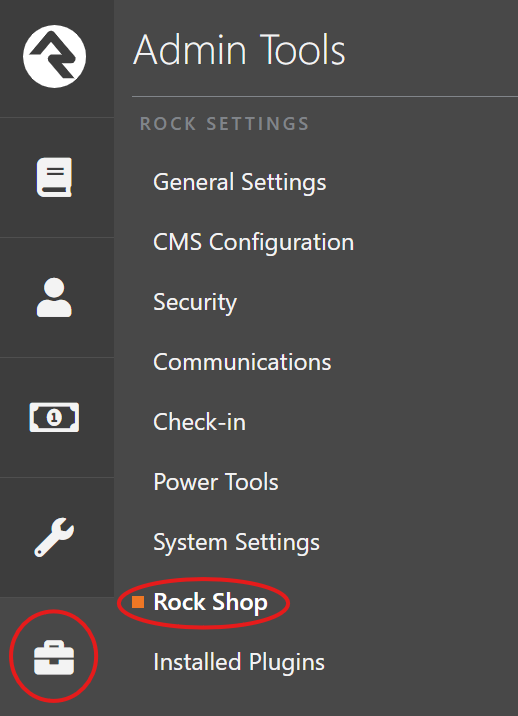Select the Admin Tools briefcase icon
This screenshot has width=518, height=716.
coord(54,658)
